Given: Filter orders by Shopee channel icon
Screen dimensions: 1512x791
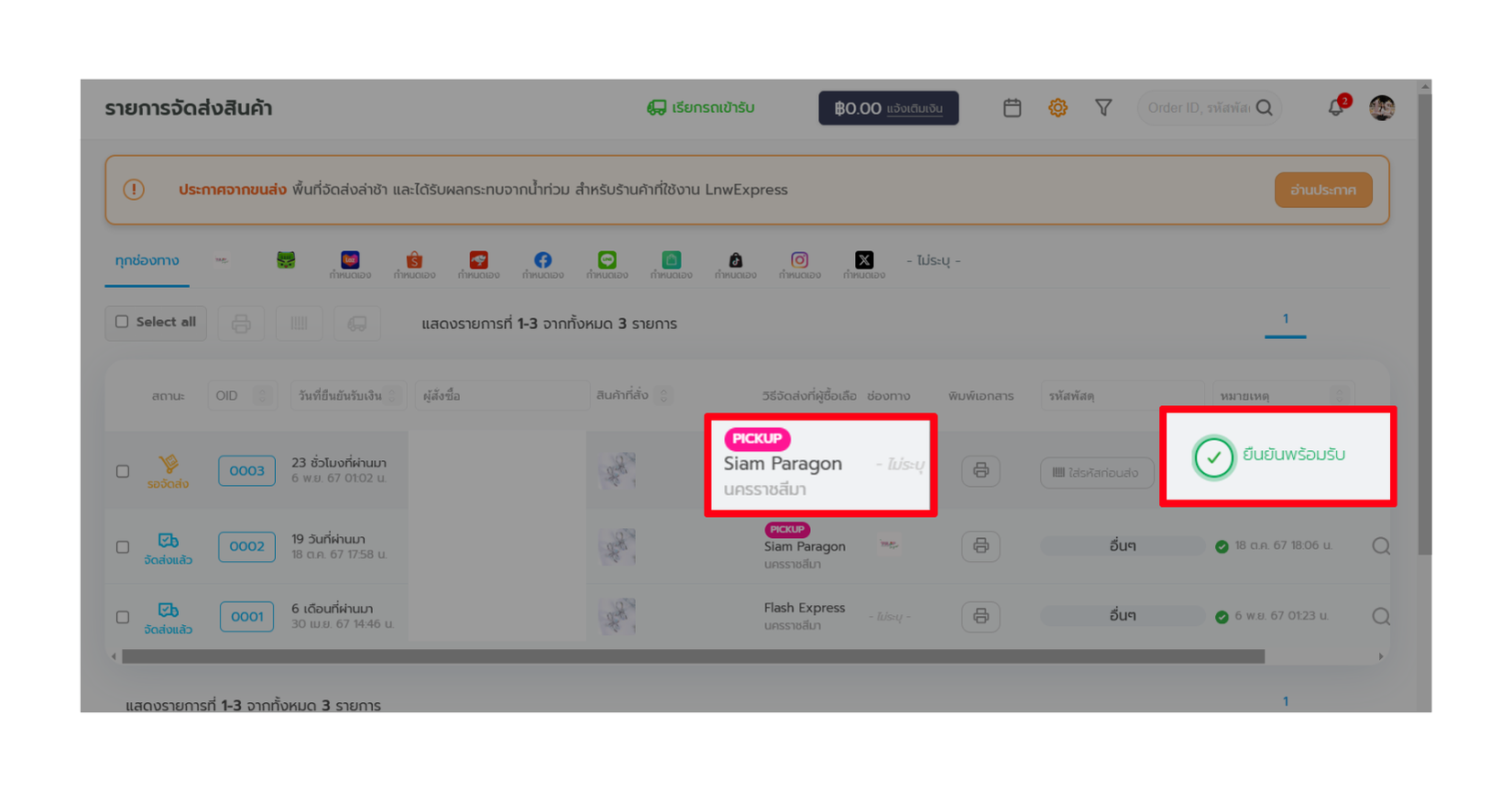Looking at the screenshot, I should click(414, 261).
